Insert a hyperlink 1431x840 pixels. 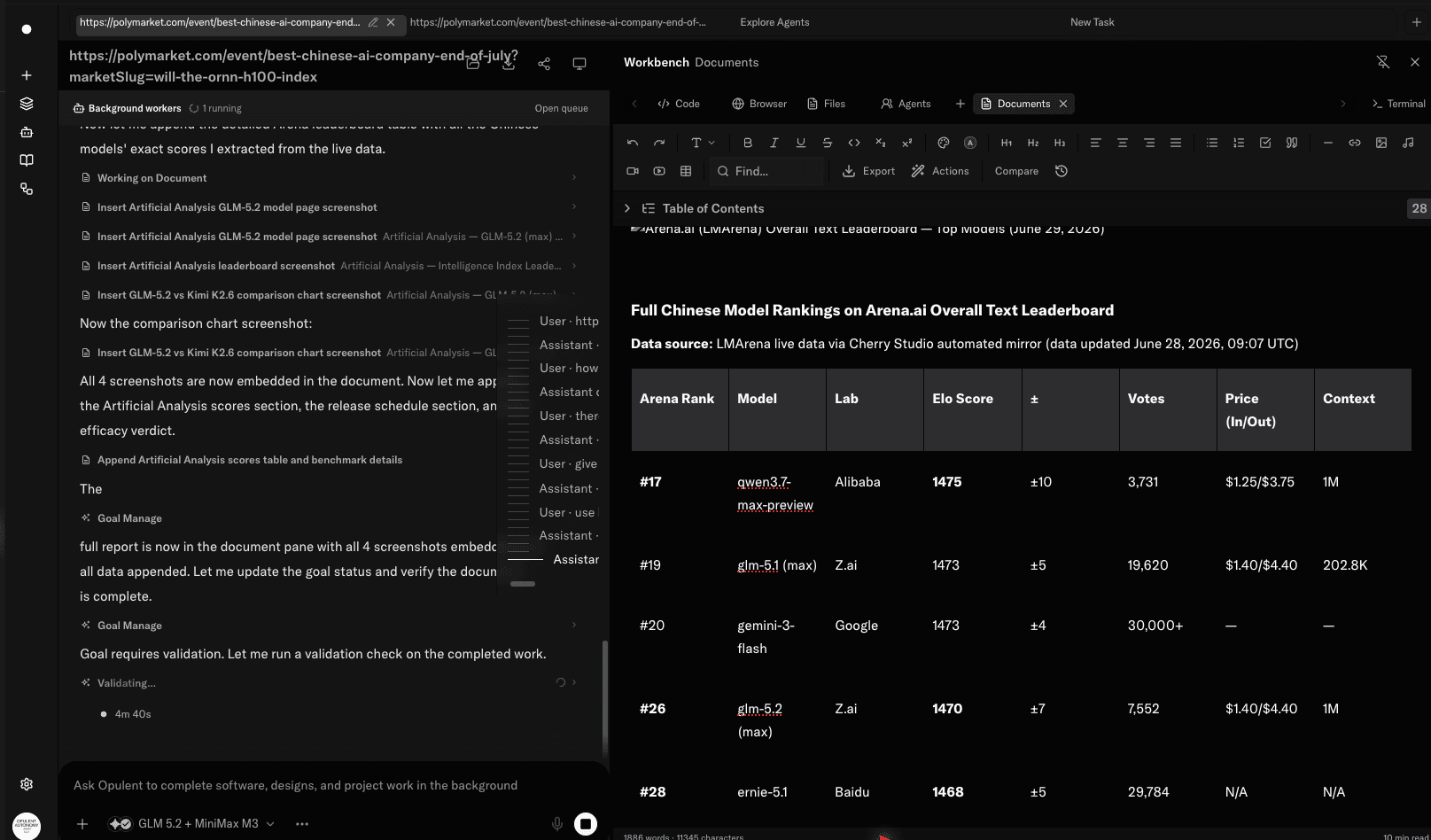pyautogui.click(x=1355, y=143)
